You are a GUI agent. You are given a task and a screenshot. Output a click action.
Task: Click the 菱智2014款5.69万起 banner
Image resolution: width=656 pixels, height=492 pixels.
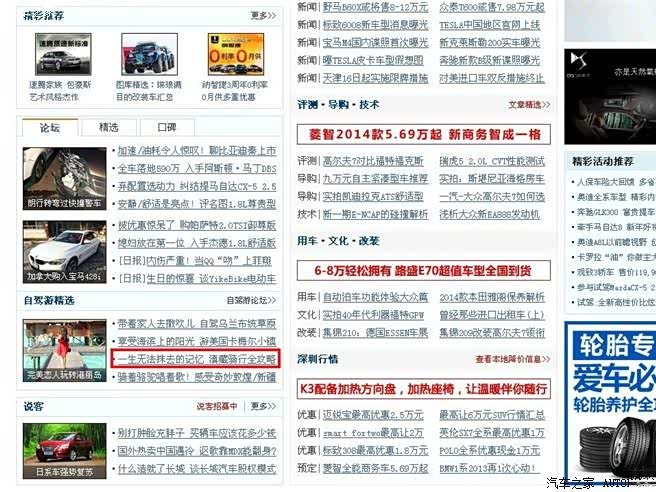tap(424, 134)
